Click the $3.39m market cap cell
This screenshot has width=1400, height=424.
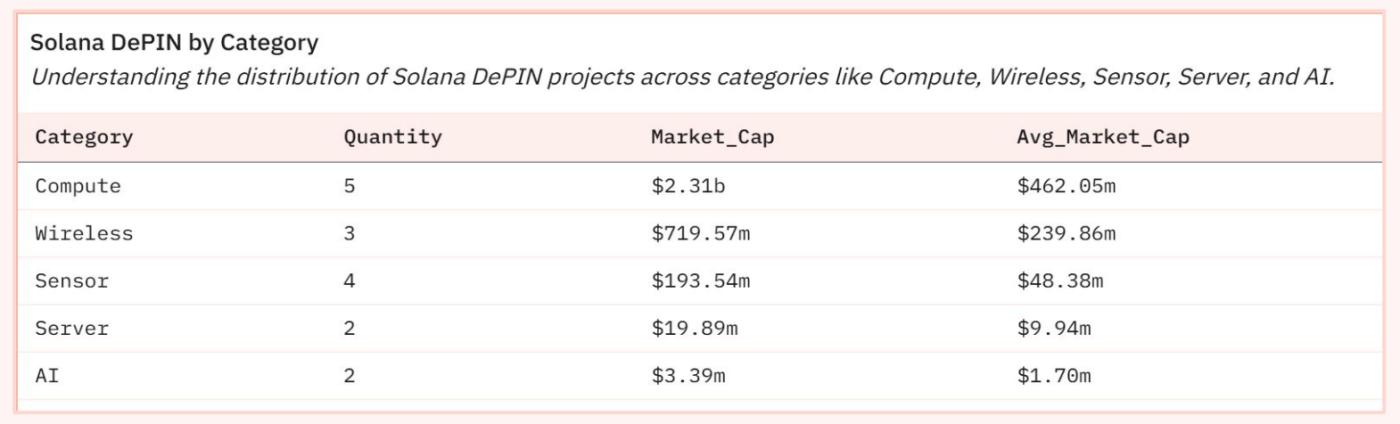click(x=688, y=376)
